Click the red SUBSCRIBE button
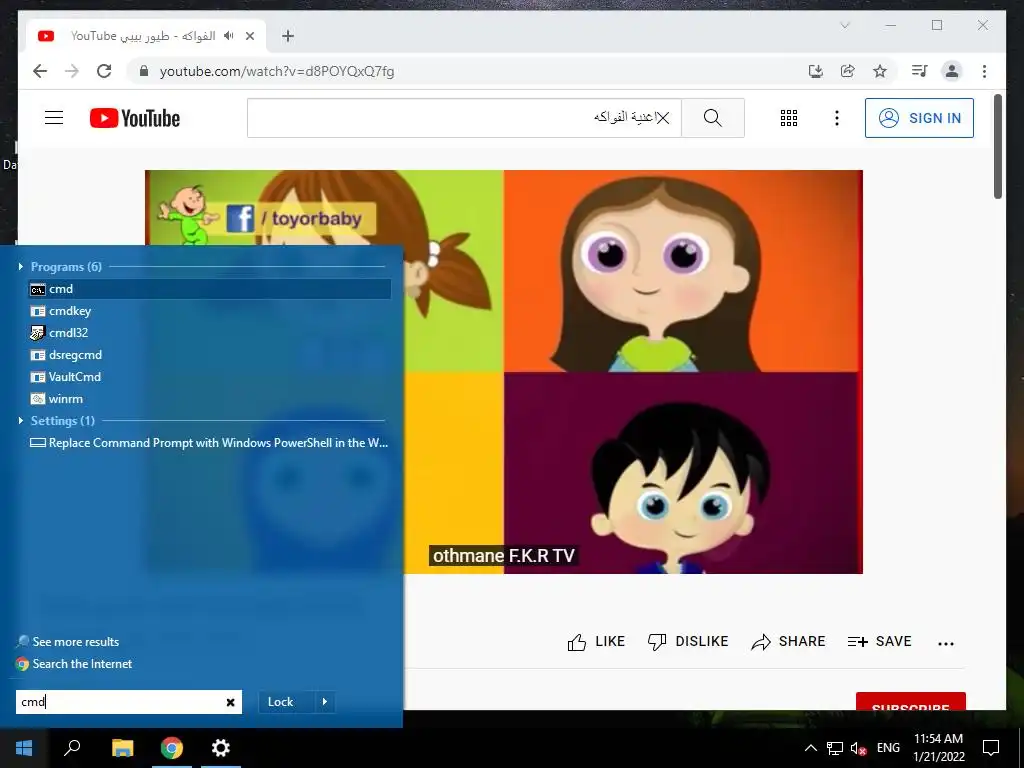Screen dimensions: 1024x768 (x=910, y=701)
